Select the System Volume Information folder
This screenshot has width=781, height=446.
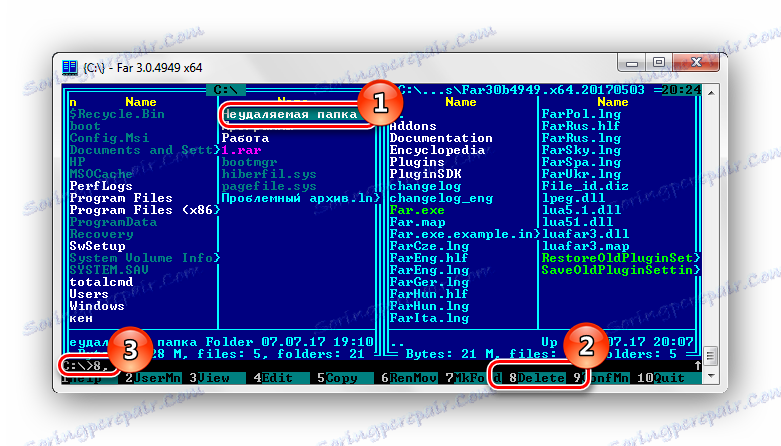[x=144, y=258]
